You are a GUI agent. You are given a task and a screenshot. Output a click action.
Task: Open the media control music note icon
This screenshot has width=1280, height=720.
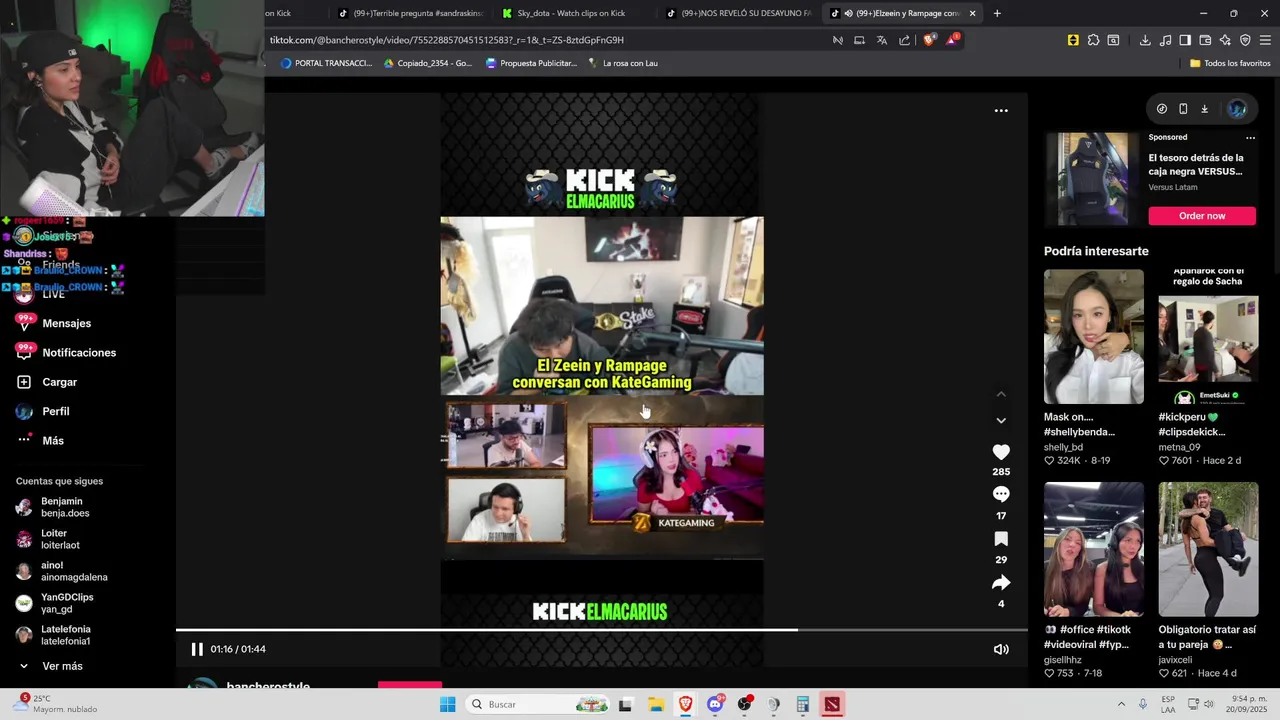click(x=1165, y=40)
